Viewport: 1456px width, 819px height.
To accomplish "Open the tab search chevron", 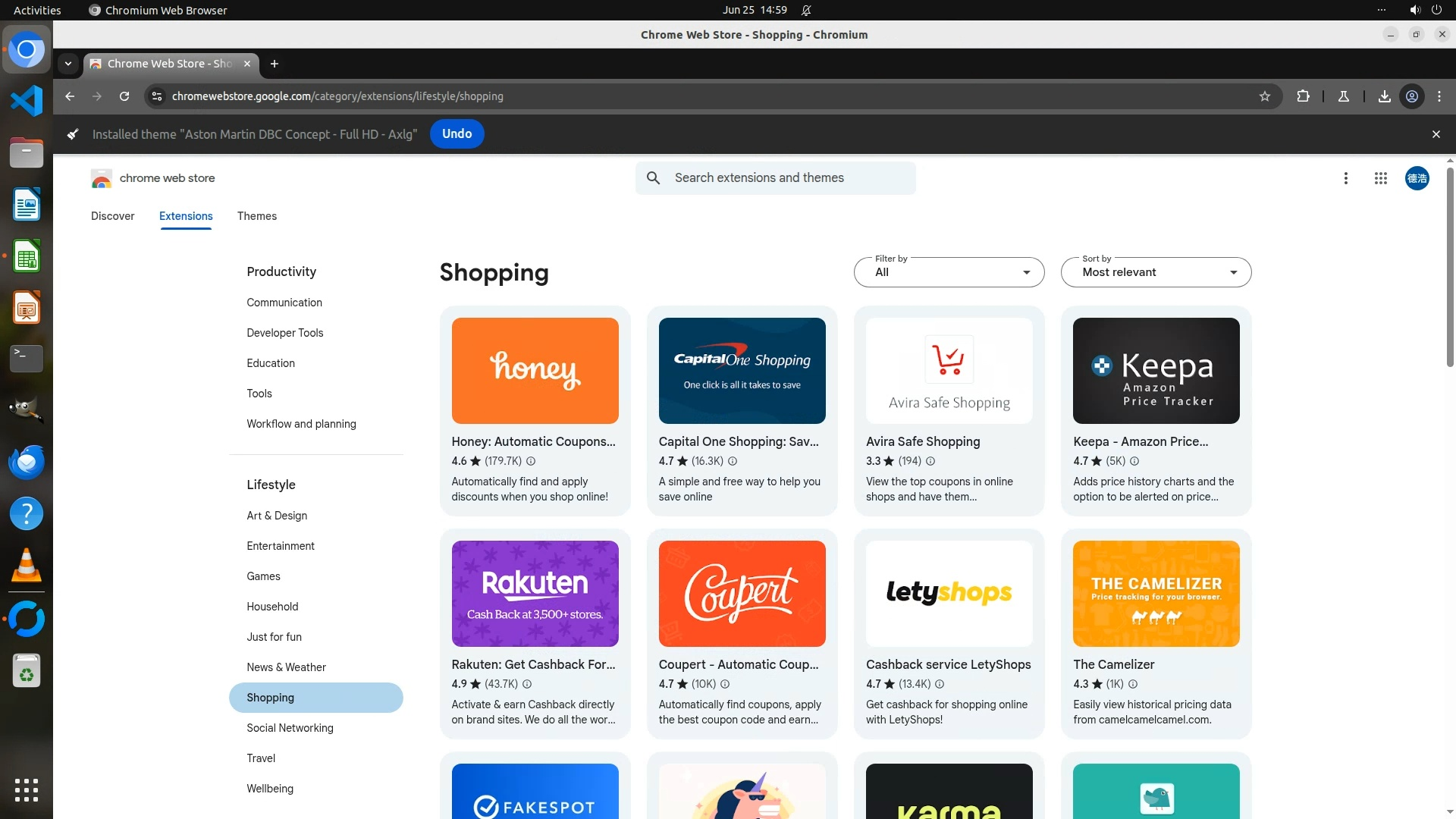I will 68,64.
